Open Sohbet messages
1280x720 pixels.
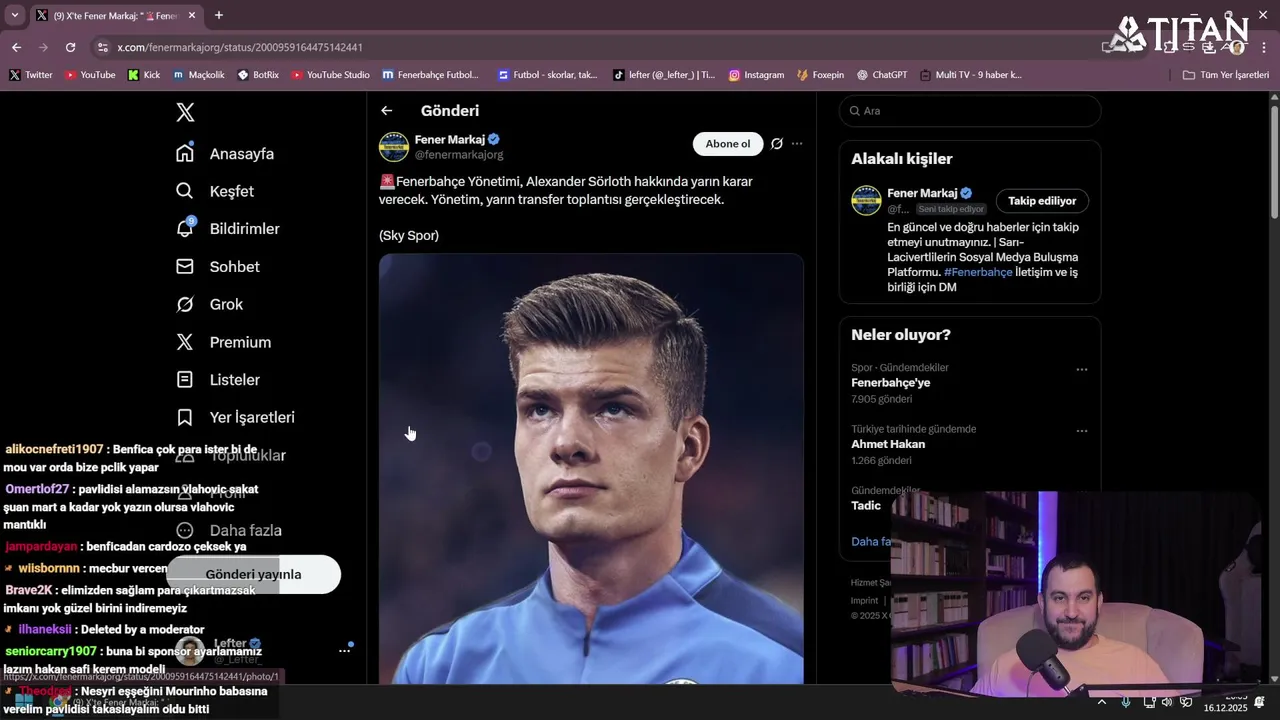234,267
